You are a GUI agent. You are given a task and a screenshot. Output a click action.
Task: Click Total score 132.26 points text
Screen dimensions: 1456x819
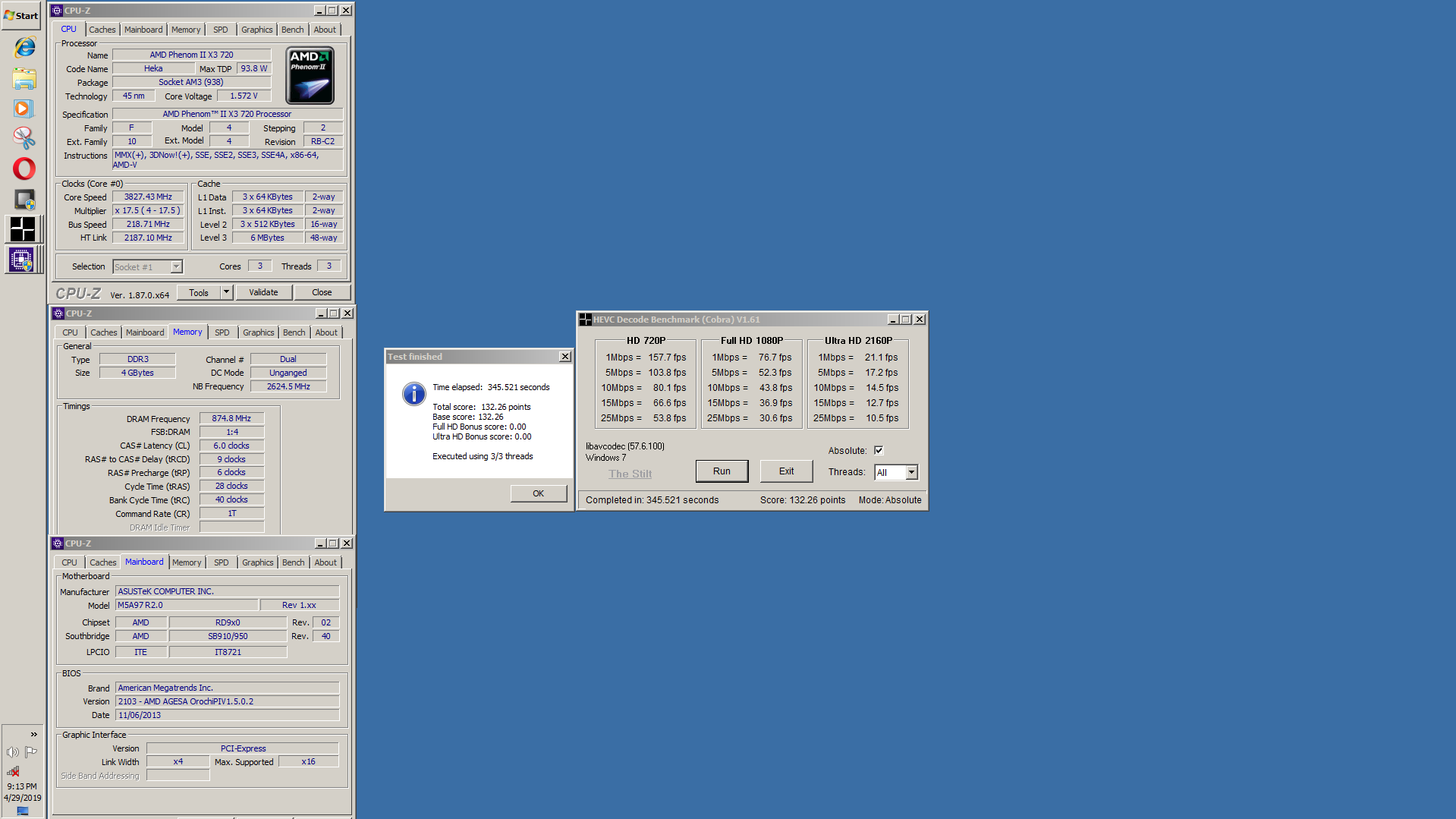[482, 407]
